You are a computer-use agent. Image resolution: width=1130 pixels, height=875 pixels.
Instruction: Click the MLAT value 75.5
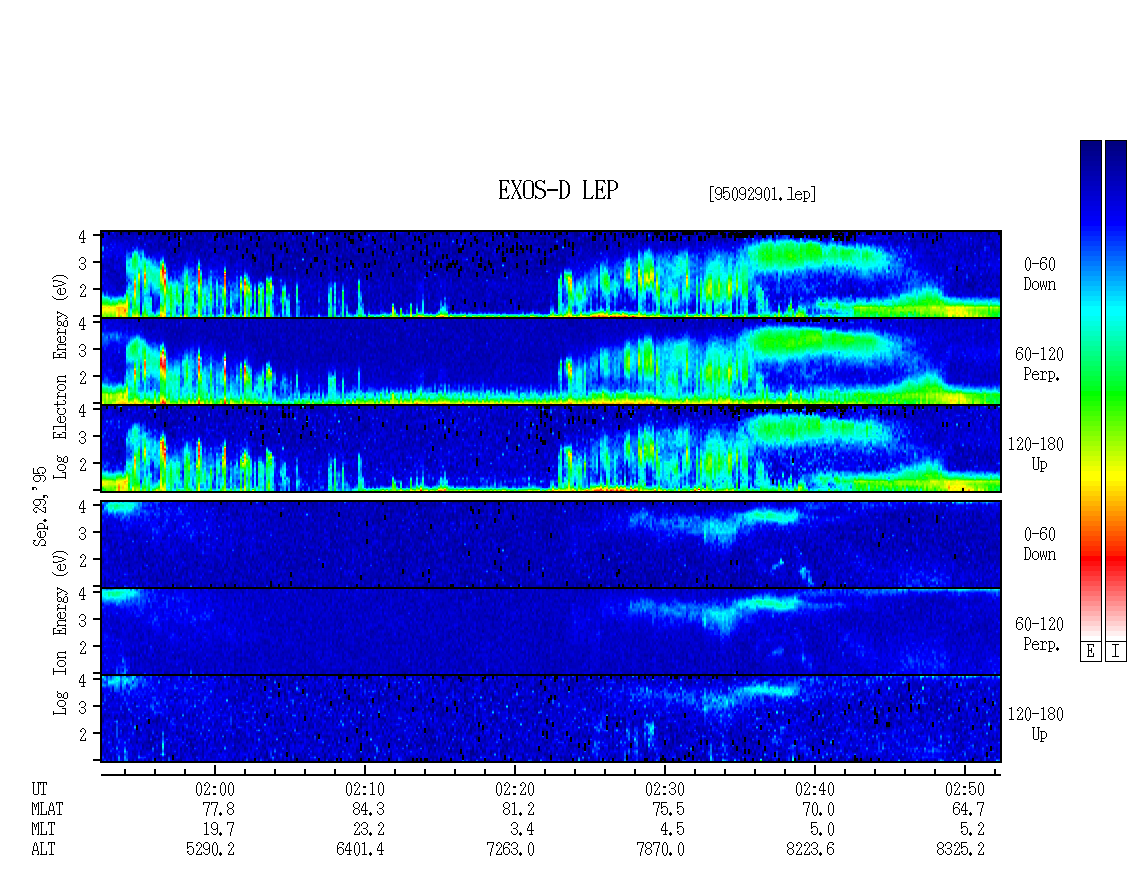pos(669,809)
